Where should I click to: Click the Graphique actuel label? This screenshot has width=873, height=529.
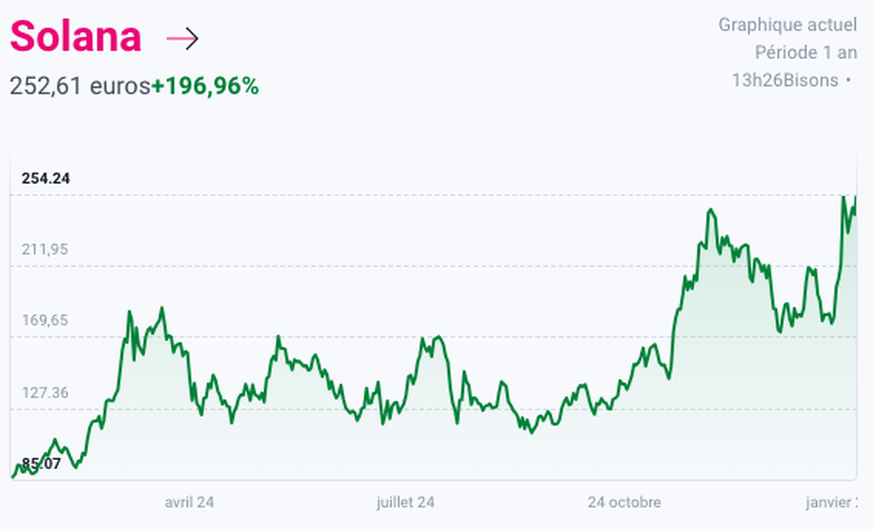point(787,24)
